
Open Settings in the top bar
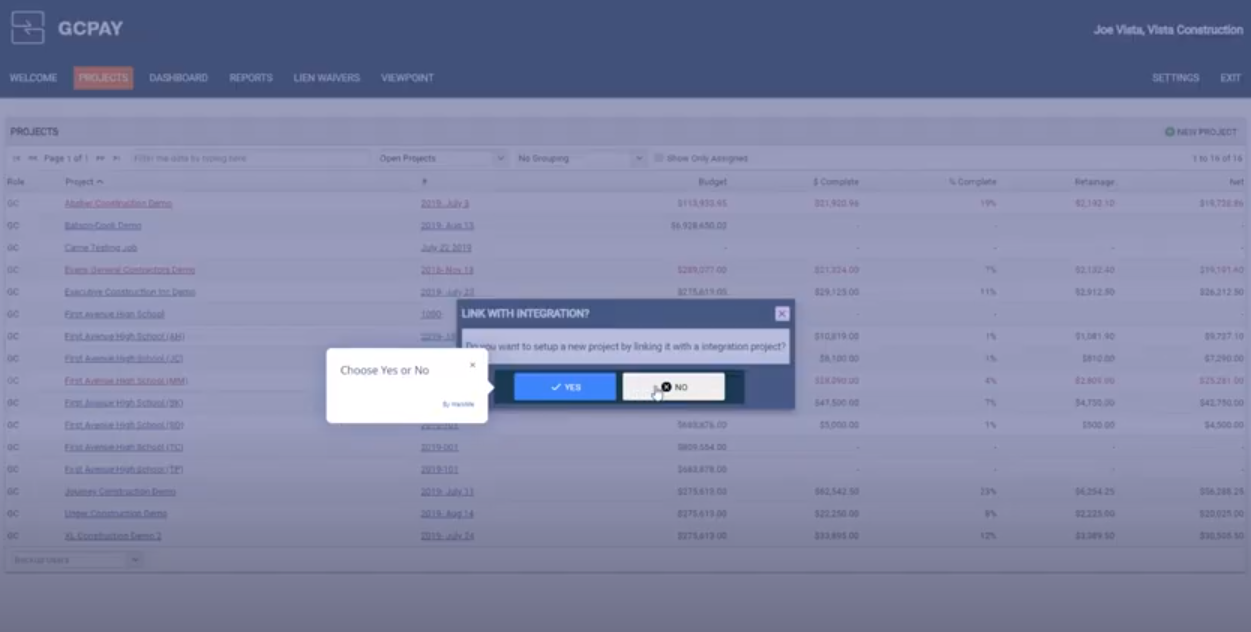point(1175,78)
